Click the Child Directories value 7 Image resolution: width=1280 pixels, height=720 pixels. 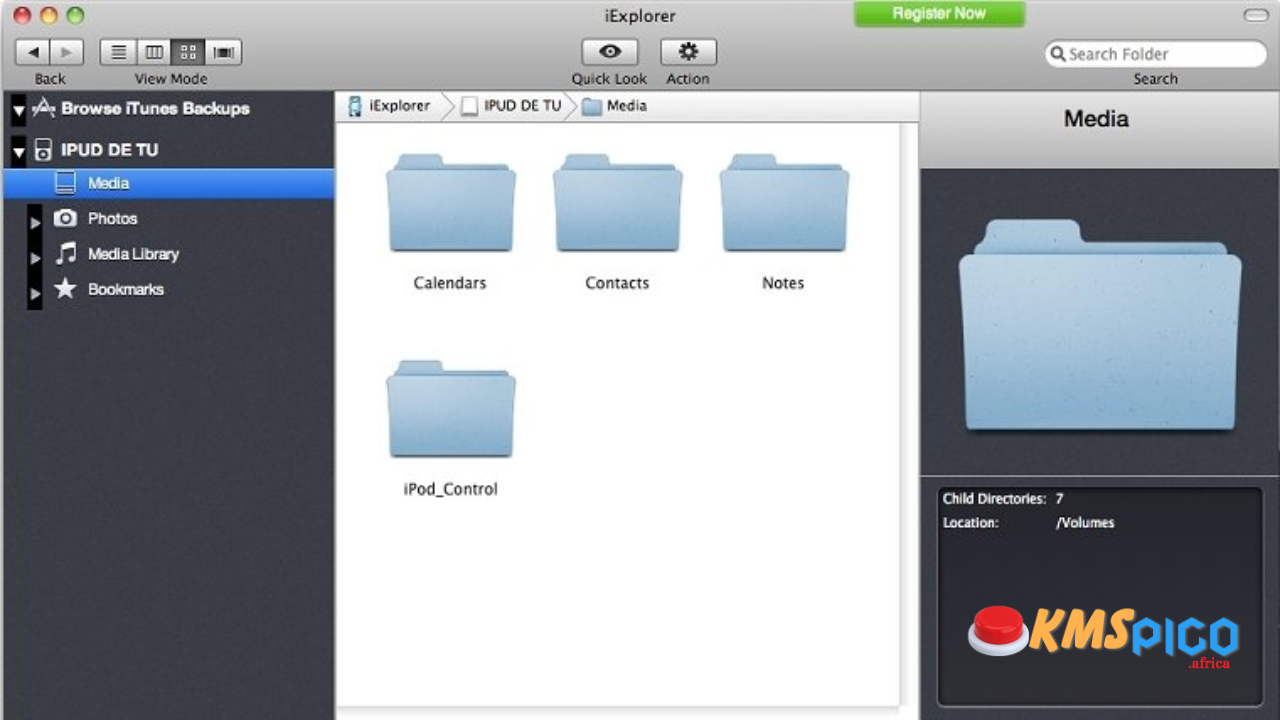pos(1059,498)
